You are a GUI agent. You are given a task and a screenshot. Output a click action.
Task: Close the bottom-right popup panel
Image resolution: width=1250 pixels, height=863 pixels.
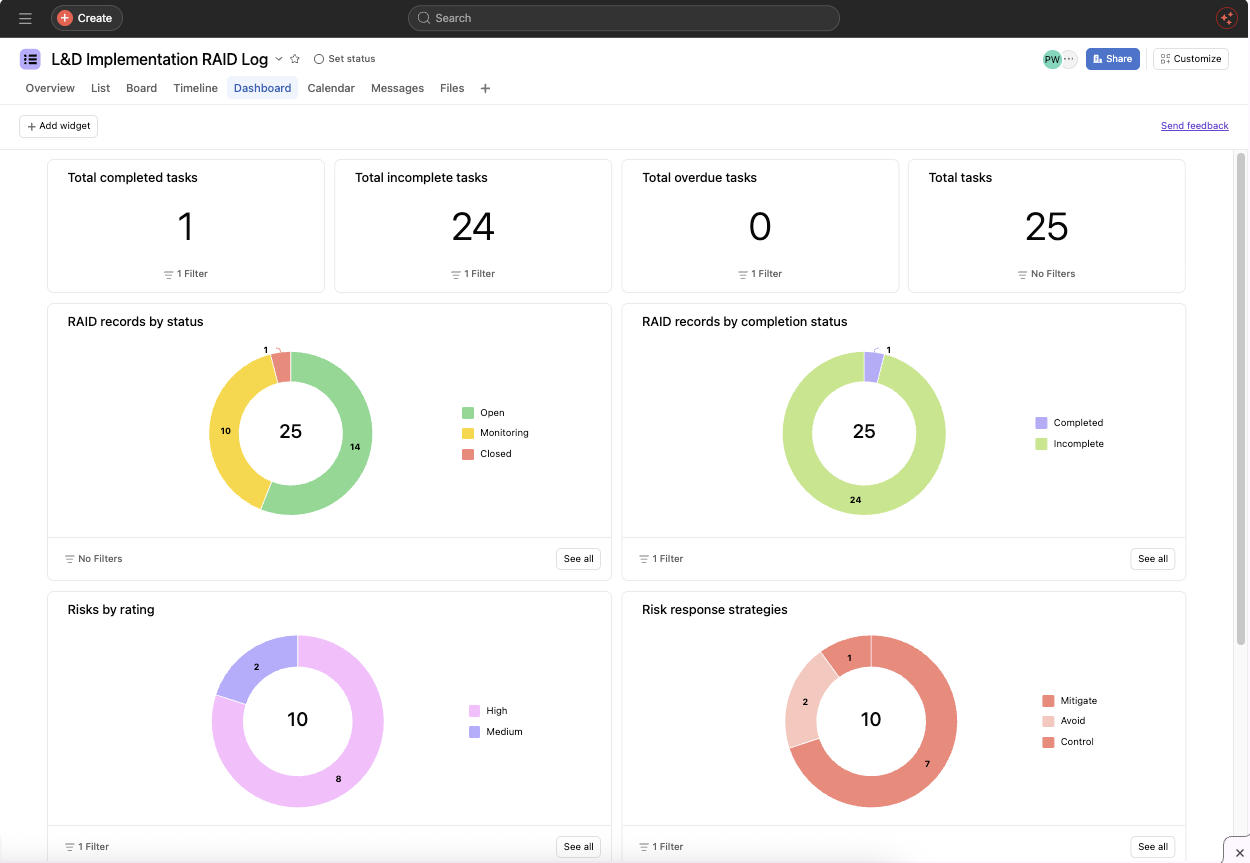(1239, 852)
